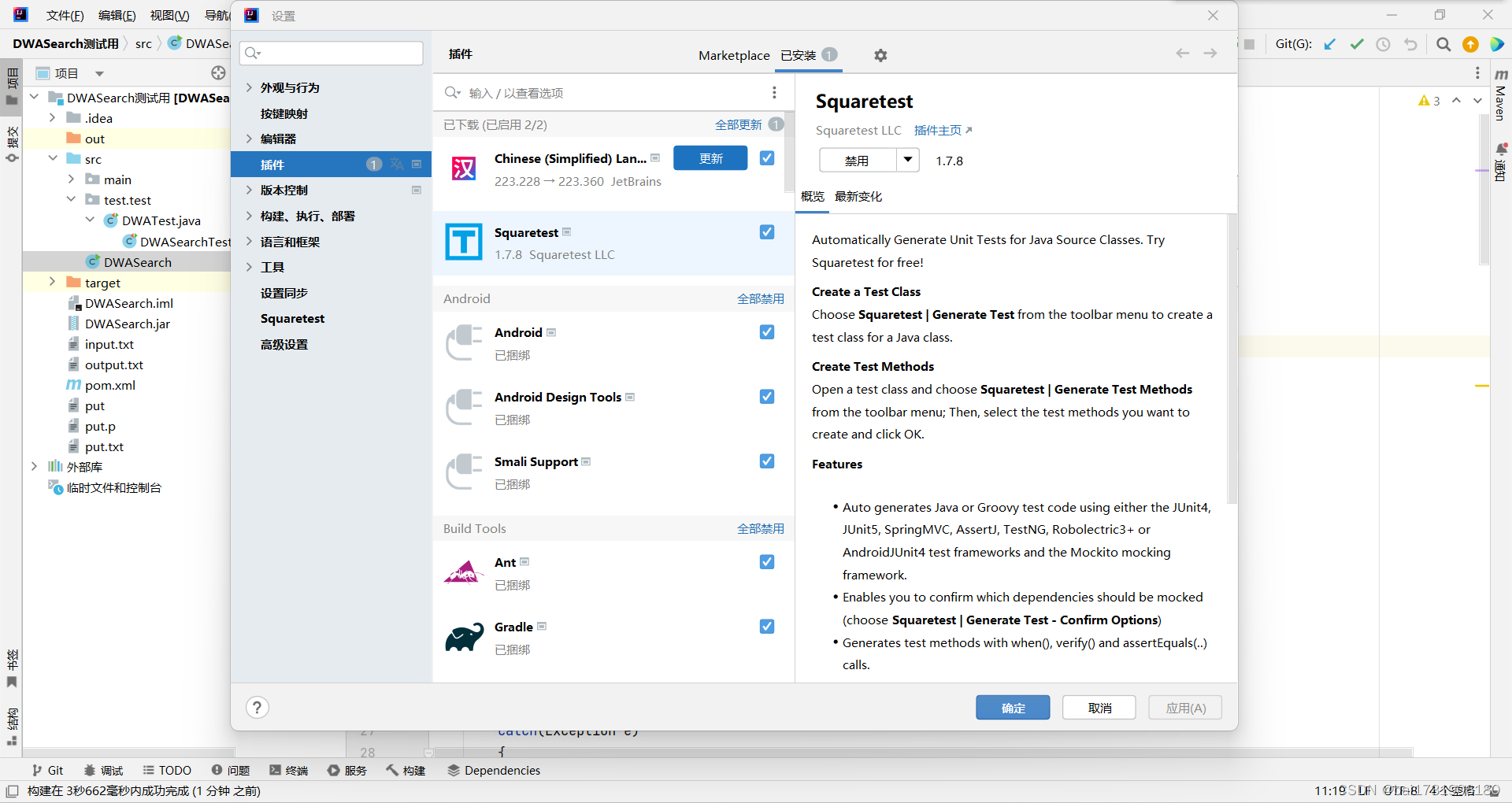Switch to the Marketplace tab
Image resolution: width=1512 pixels, height=803 pixels.
pyautogui.click(x=734, y=55)
